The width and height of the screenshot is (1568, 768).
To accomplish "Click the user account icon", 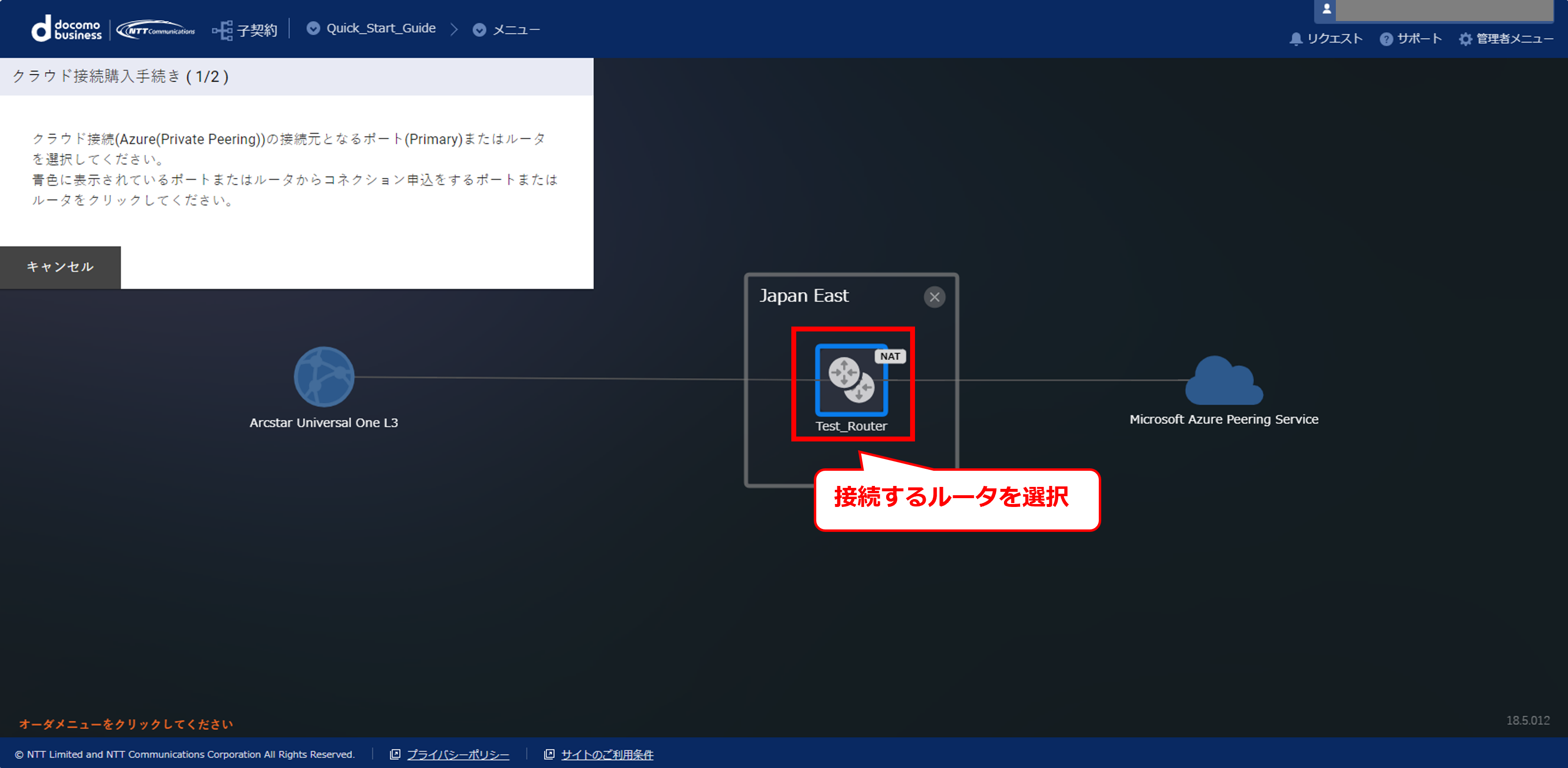I will (1327, 9).
